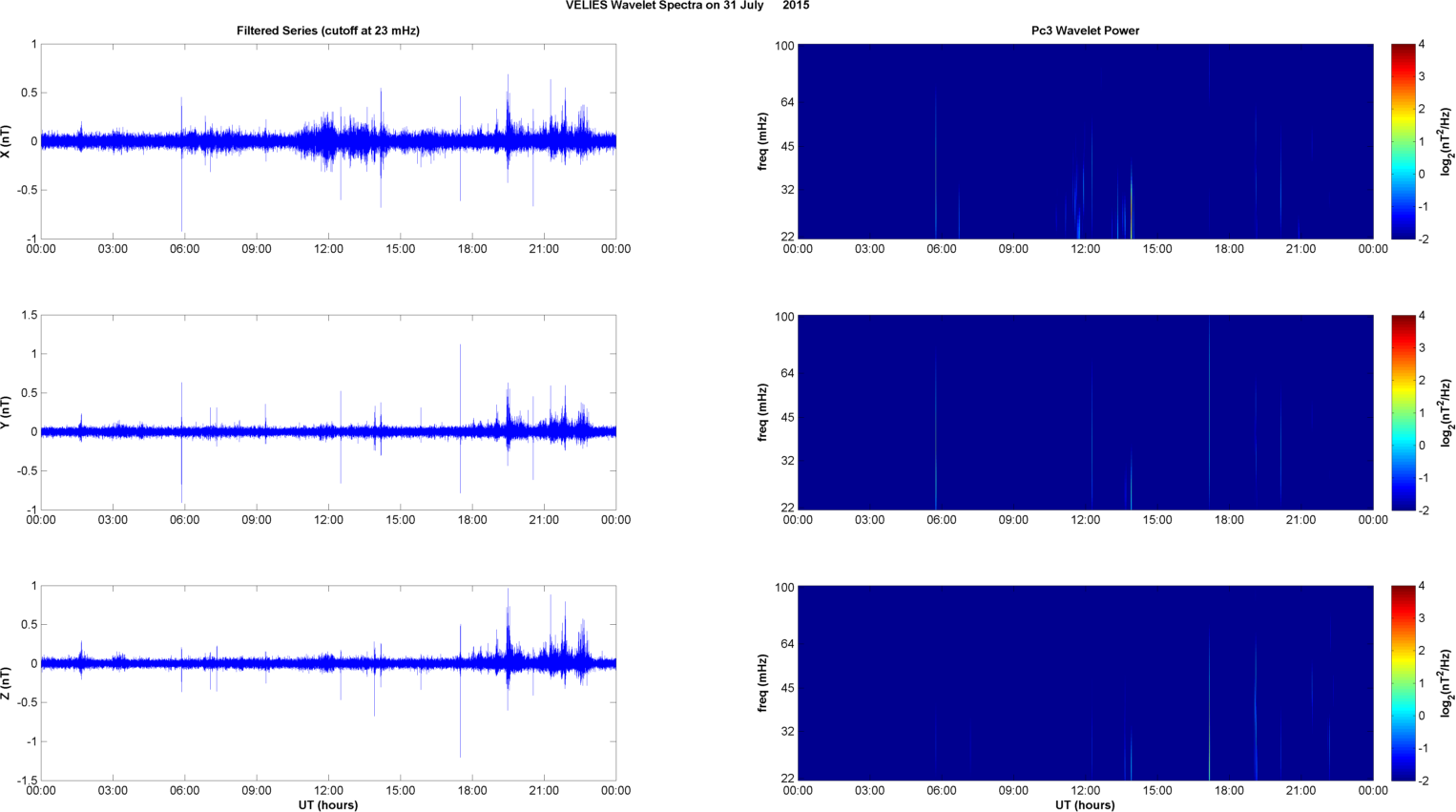Click the X component filtered series plot
The height and width of the screenshot is (812, 1456).
(328, 141)
